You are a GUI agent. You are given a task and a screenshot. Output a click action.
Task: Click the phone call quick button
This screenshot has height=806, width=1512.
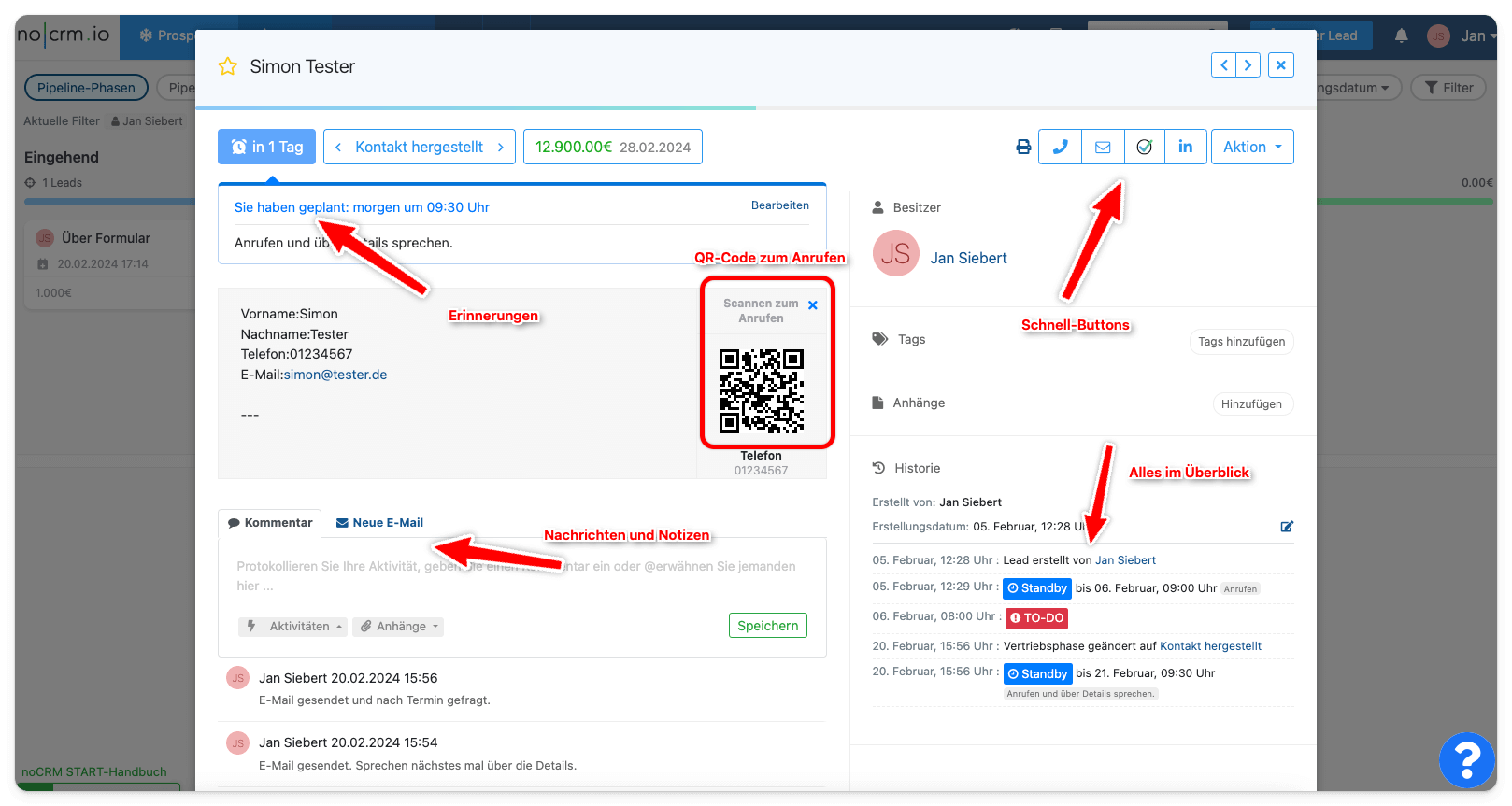click(1060, 147)
